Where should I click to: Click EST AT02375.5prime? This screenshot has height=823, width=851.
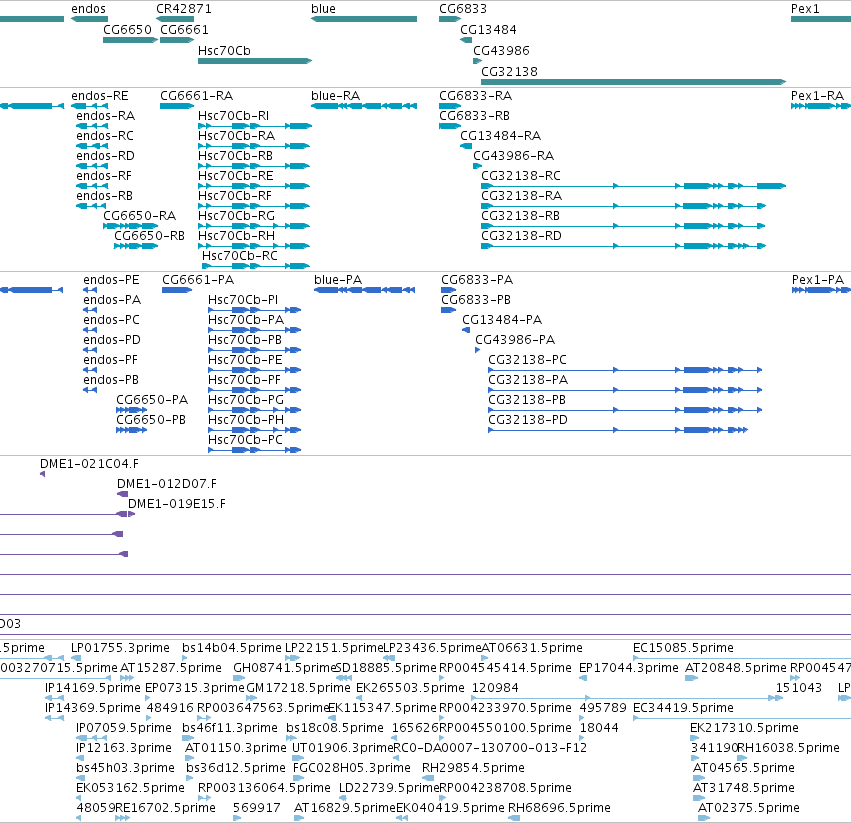coord(748,808)
